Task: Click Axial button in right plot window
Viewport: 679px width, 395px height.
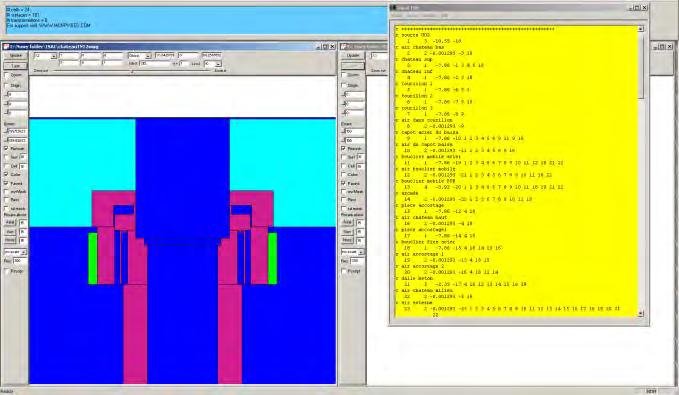Action: [x=348, y=223]
